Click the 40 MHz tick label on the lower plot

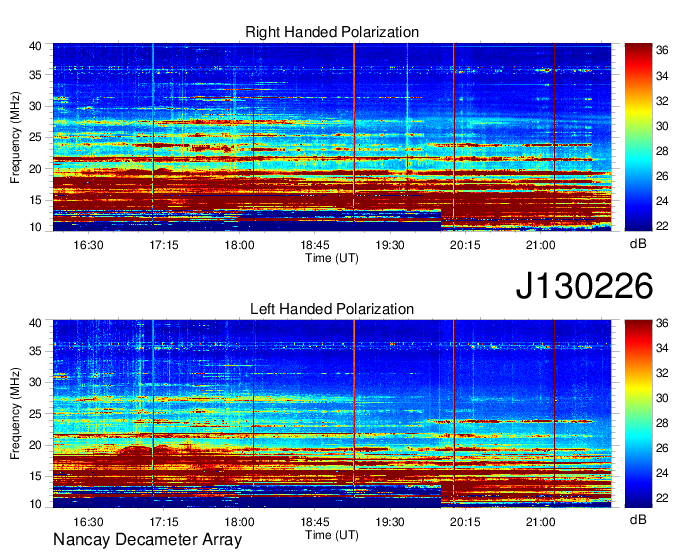(35, 323)
